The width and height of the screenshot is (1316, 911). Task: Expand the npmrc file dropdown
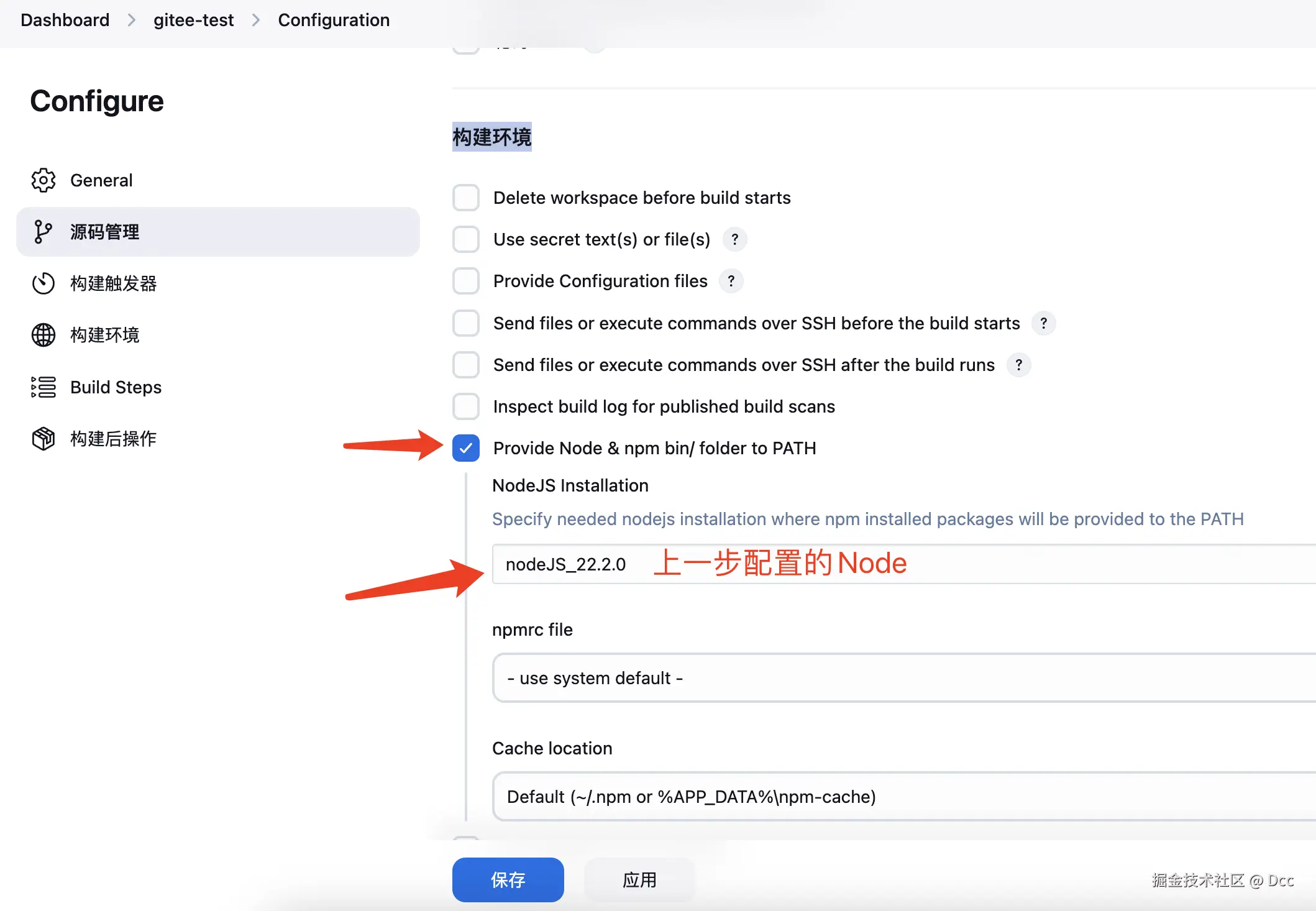(x=901, y=678)
